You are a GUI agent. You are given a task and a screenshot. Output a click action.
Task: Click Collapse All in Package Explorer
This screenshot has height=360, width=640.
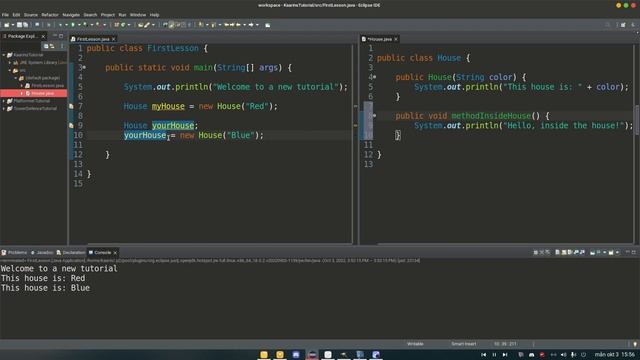[x=46, y=46]
